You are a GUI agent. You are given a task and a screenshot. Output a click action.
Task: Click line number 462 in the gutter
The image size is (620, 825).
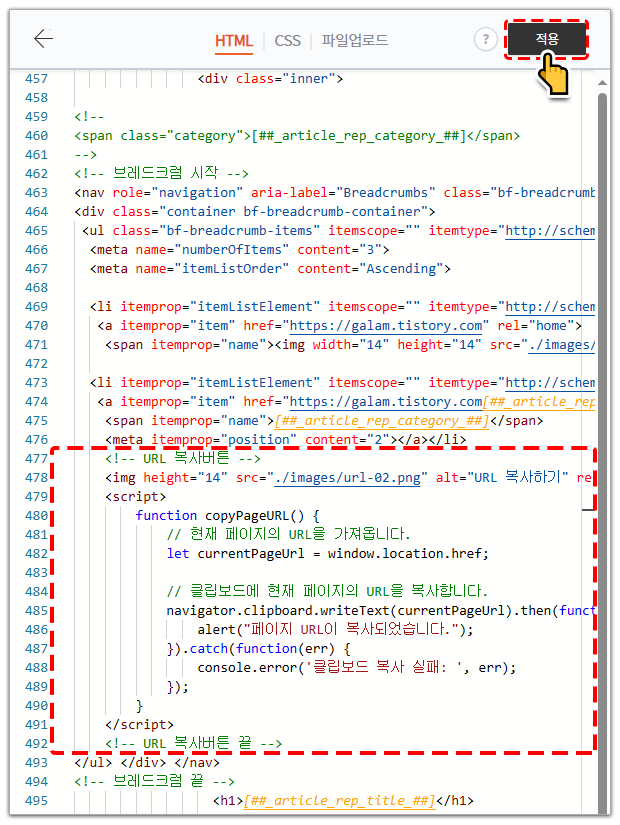pos(36,174)
